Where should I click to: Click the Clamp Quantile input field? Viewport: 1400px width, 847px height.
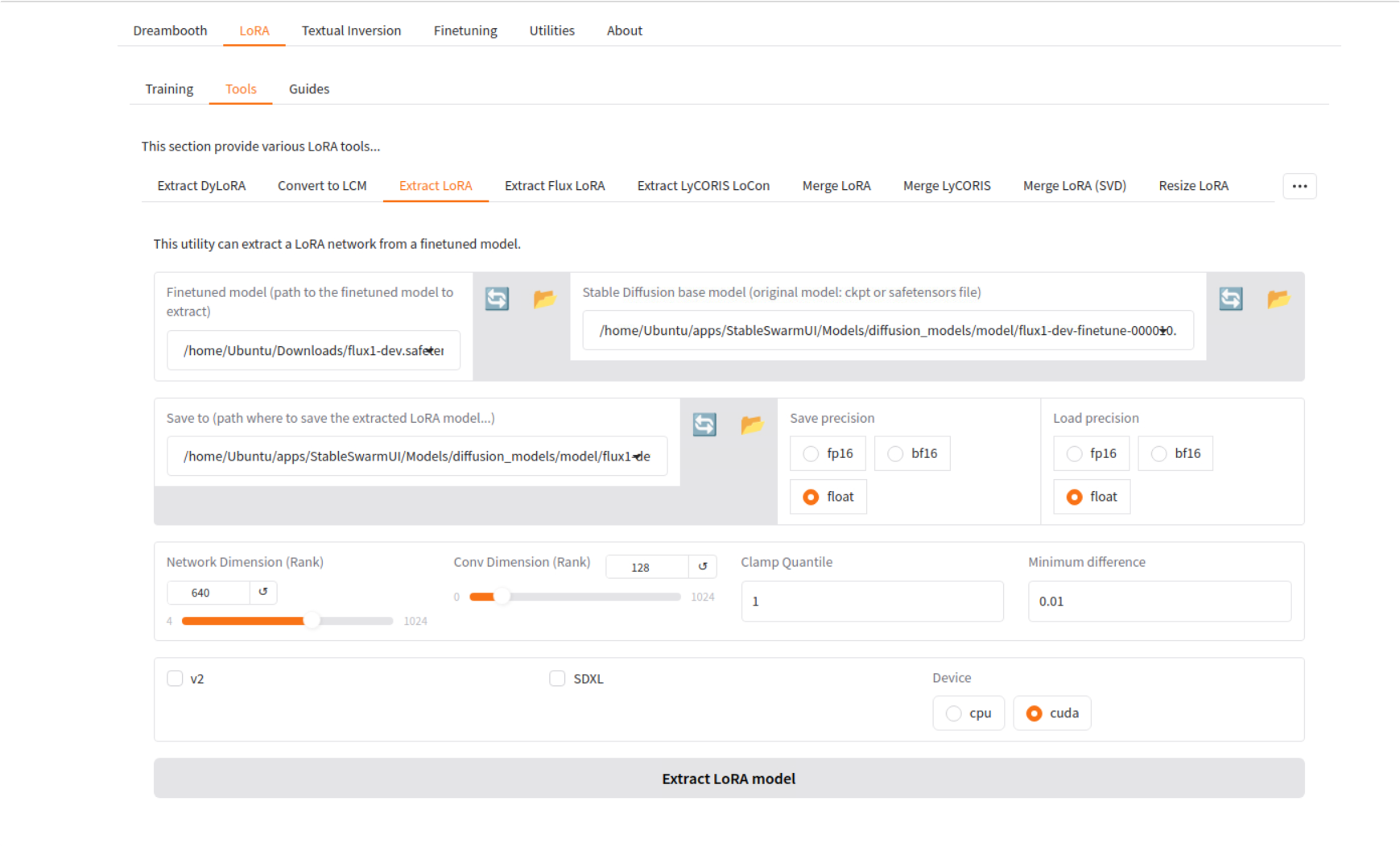click(872, 601)
